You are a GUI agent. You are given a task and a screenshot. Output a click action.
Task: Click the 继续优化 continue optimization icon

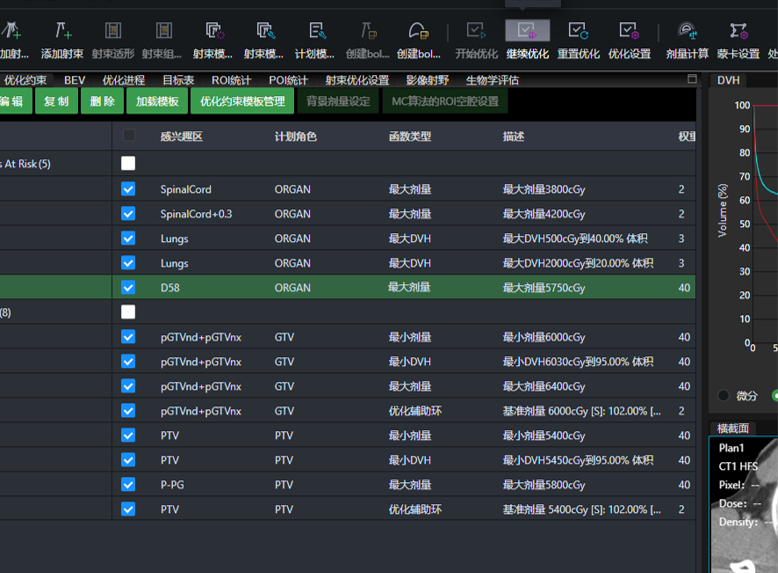(x=527, y=31)
